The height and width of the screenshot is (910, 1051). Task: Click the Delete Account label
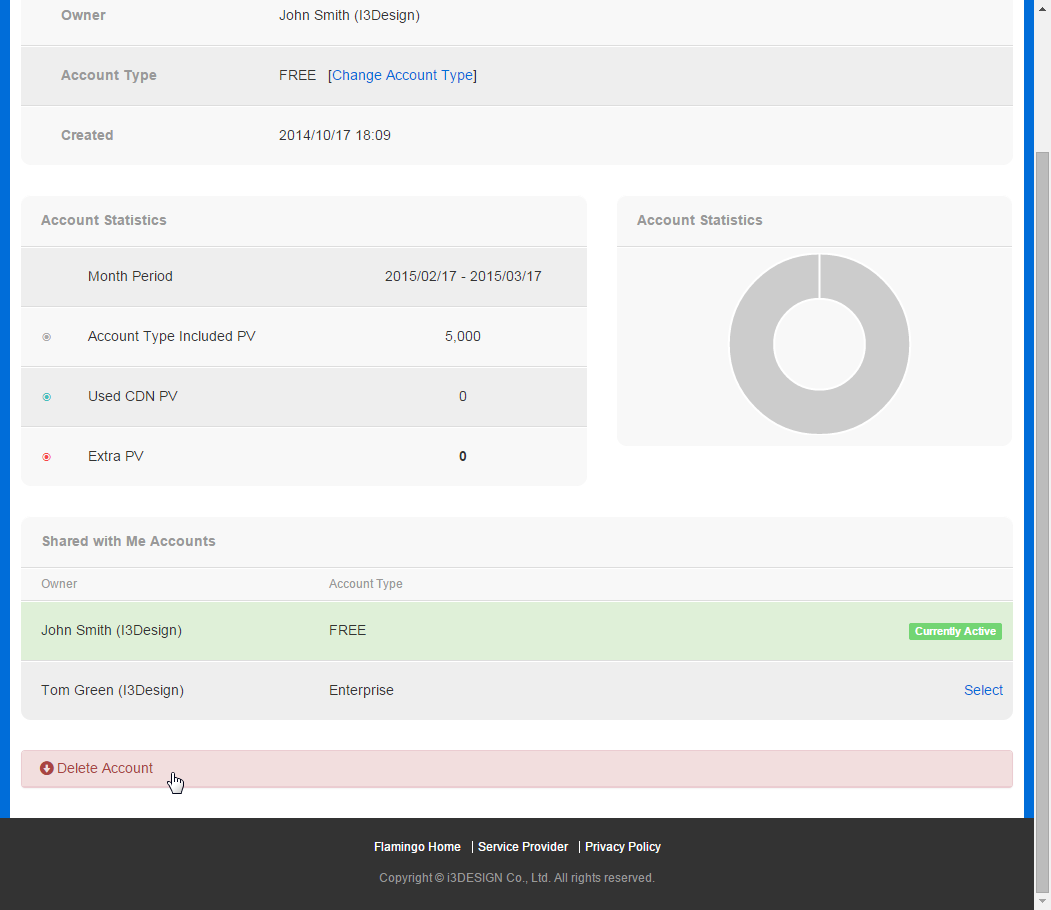pyautogui.click(x=105, y=768)
